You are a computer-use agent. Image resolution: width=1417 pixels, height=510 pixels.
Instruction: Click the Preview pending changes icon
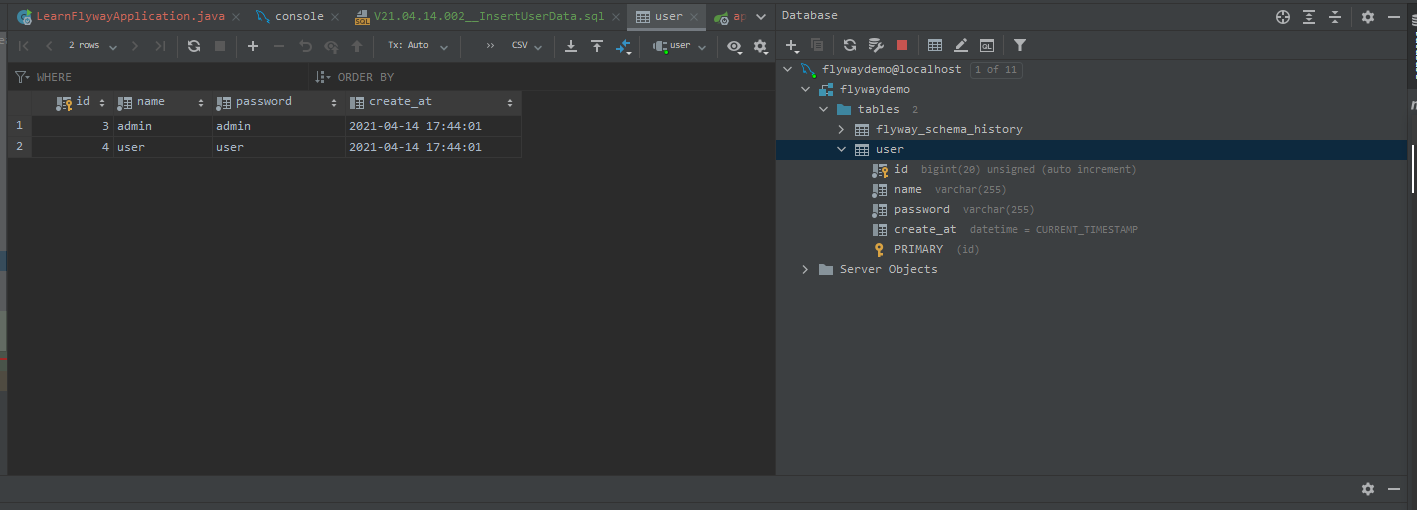(x=331, y=46)
